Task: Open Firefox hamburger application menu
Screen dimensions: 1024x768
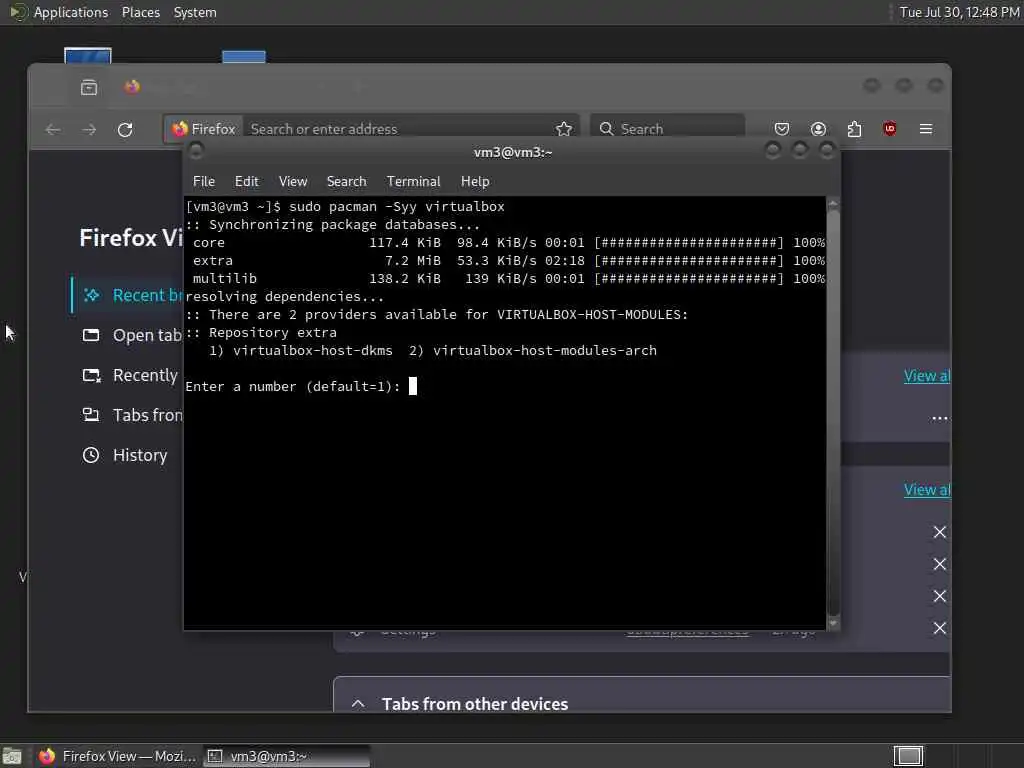Action: (x=926, y=129)
